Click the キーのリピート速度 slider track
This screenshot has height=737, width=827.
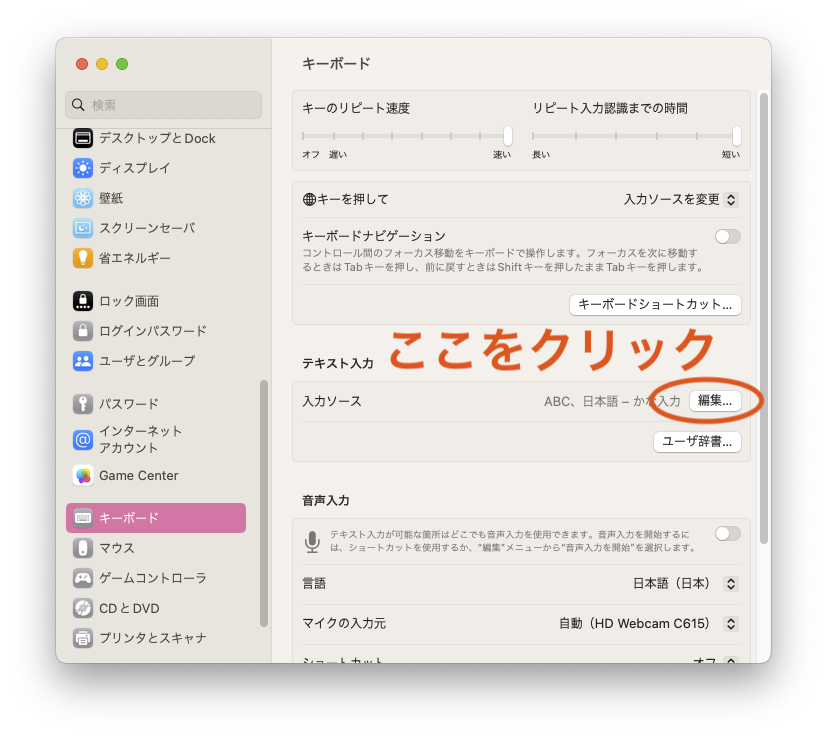pyautogui.click(x=407, y=136)
